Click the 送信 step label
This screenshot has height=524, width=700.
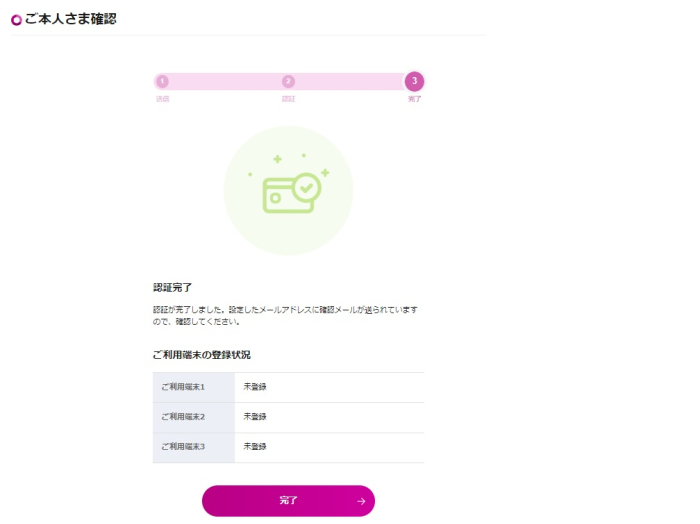click(162, 99)
